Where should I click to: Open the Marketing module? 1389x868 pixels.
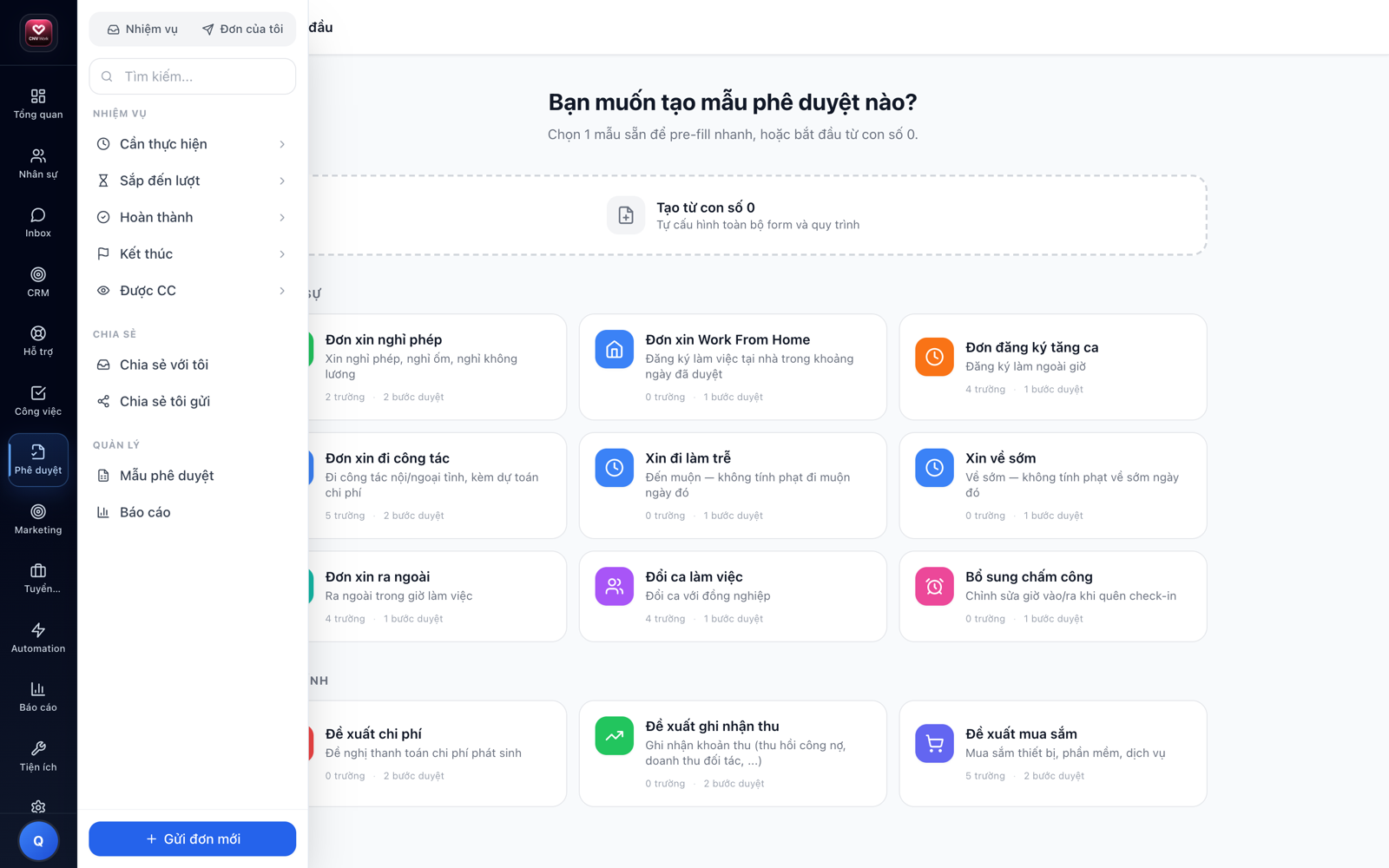[x=38, y=519]
